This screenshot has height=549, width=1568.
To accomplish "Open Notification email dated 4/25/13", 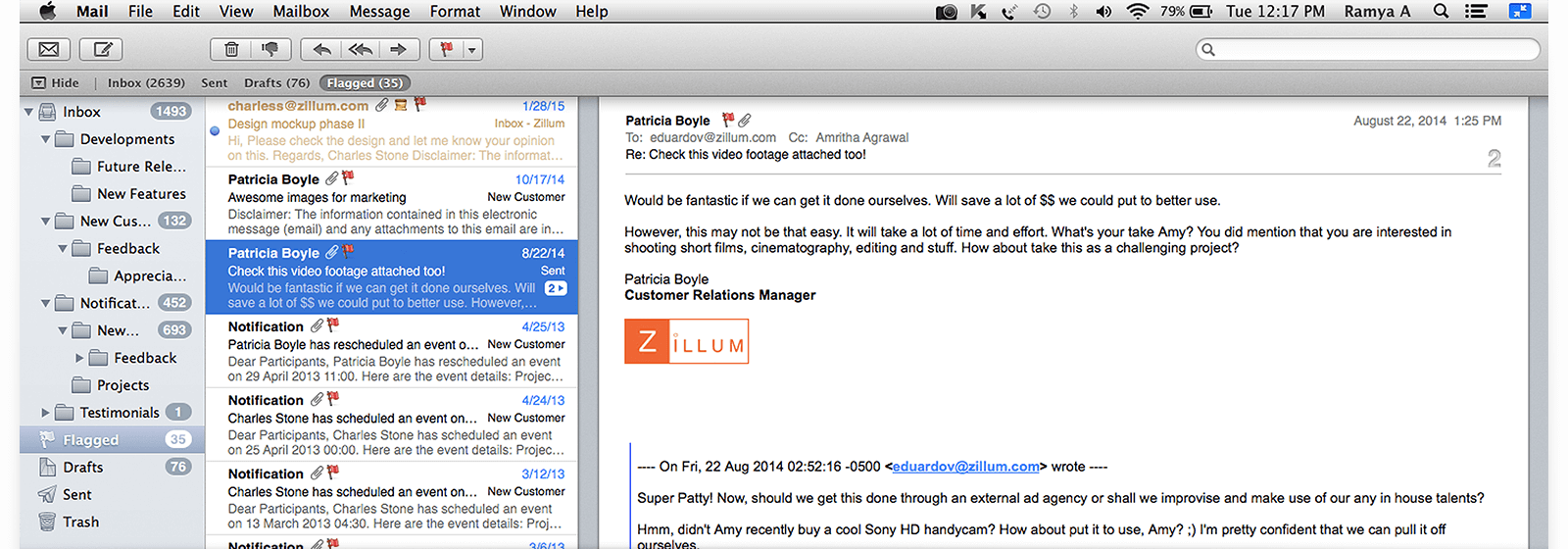I will [392, 351].
